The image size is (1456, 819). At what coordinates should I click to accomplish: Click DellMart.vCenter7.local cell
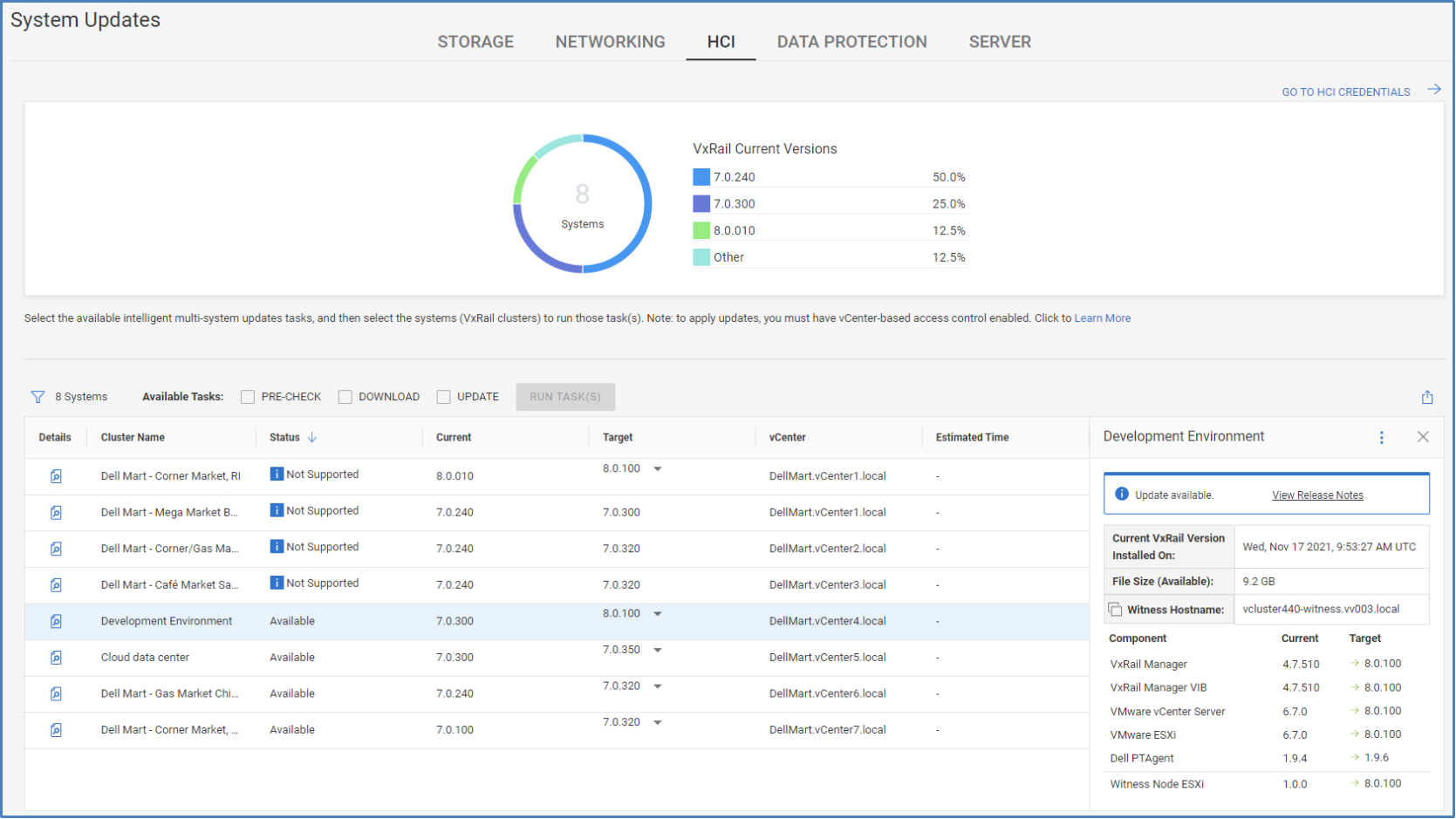click(827, 730)
